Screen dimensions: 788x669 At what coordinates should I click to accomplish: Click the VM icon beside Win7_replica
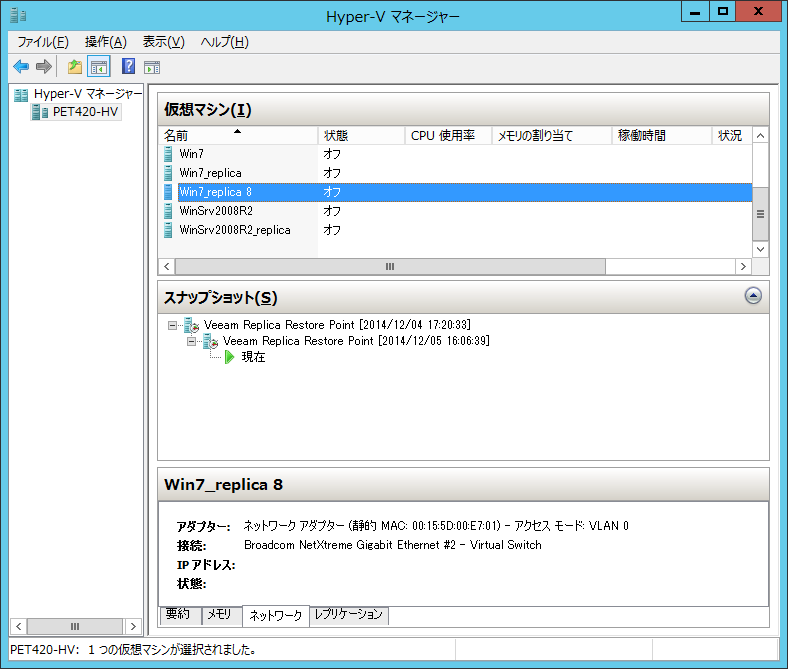[168, 173]
